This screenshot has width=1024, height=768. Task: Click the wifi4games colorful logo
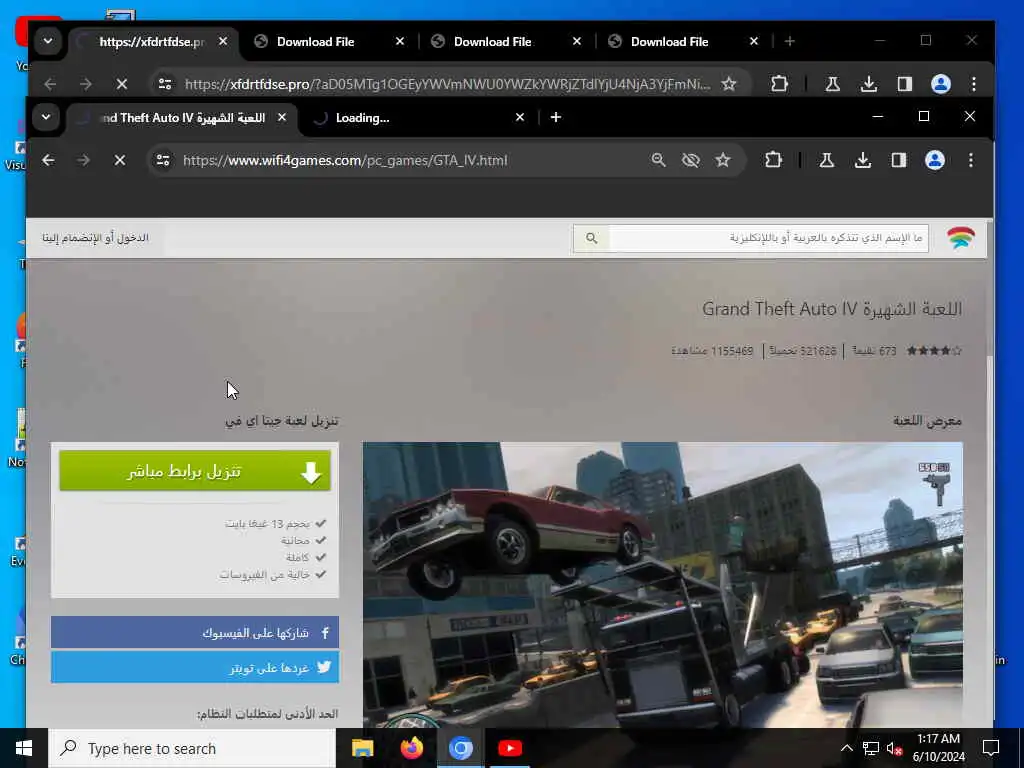[x=961, y=238]
